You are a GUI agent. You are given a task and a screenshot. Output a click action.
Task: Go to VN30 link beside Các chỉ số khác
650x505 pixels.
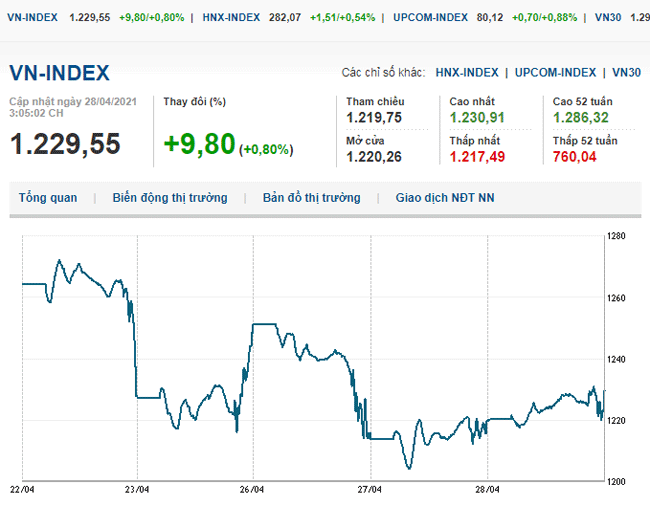tap(626, 72)
